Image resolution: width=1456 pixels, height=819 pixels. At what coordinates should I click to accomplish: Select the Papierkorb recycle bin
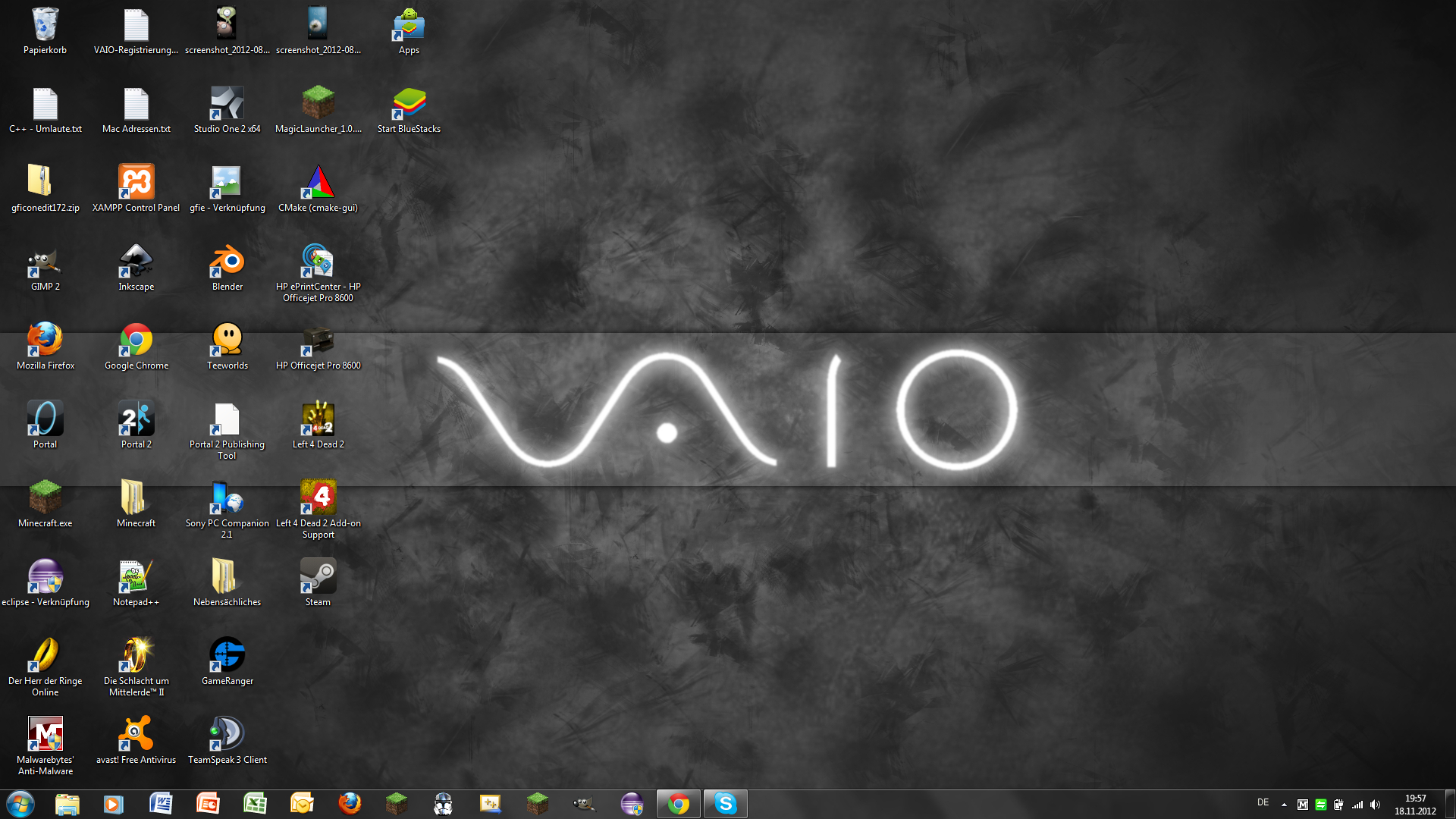45,25
